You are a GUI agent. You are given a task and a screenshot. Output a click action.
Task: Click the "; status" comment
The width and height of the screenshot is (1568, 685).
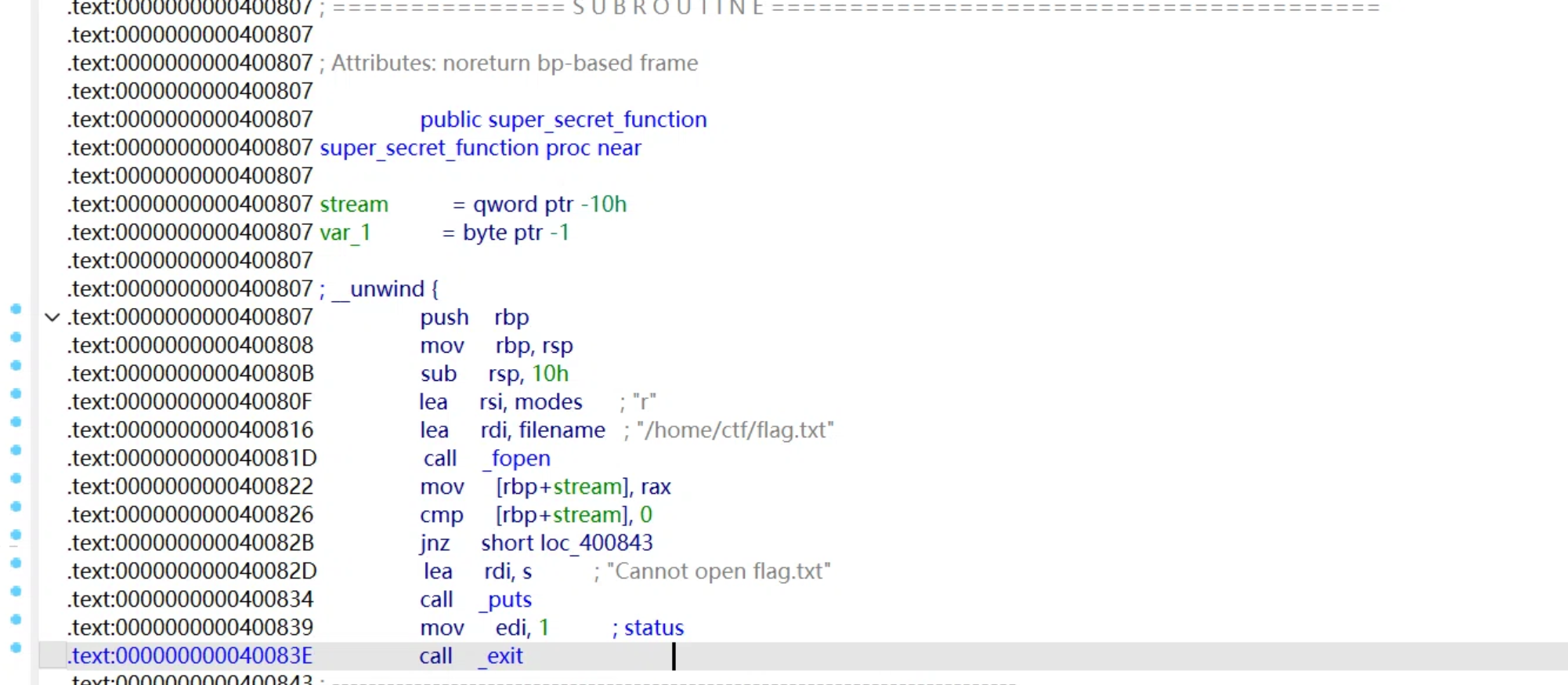tap(649, 628)
